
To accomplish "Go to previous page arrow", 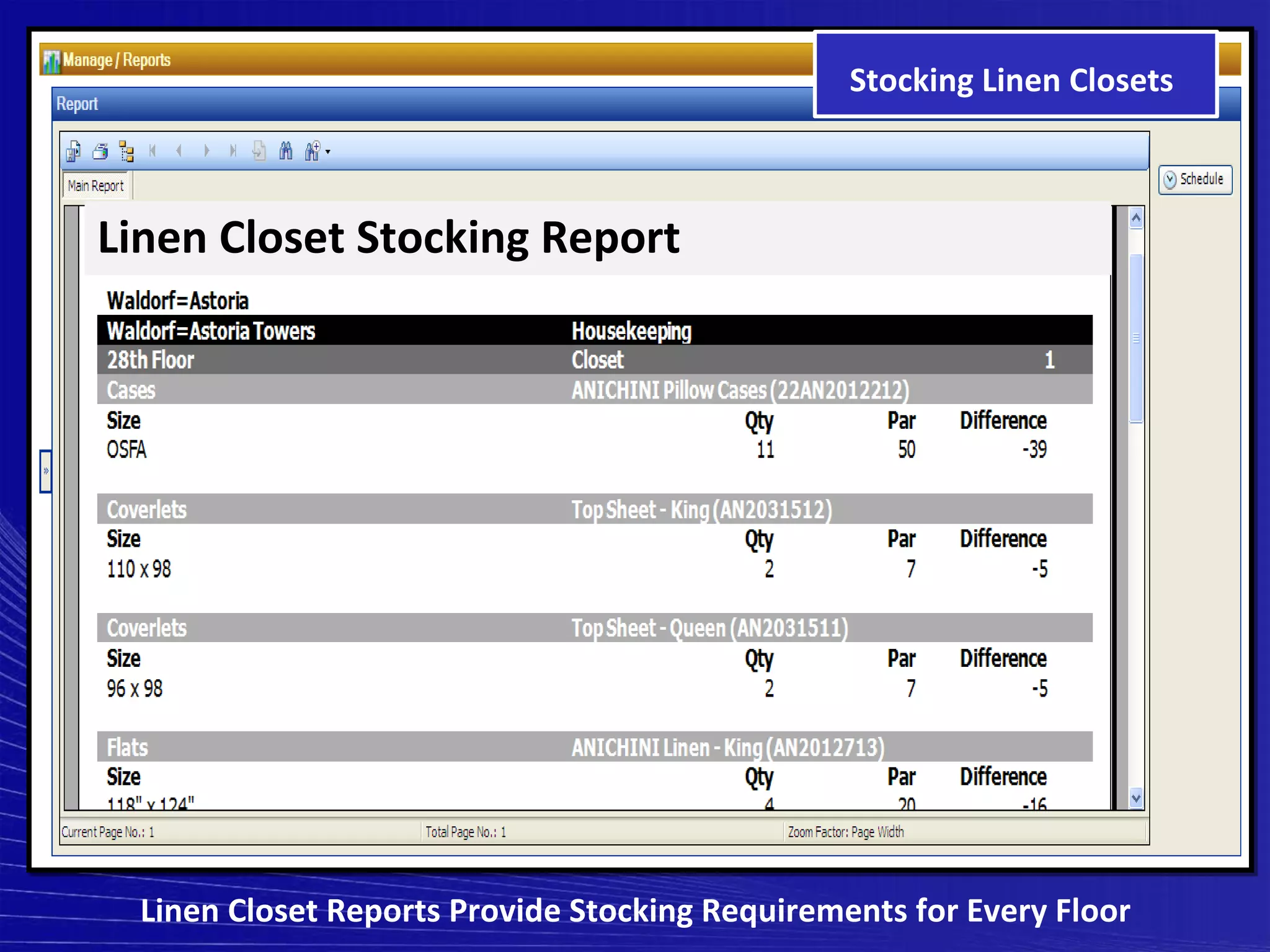I will point(179,151).
